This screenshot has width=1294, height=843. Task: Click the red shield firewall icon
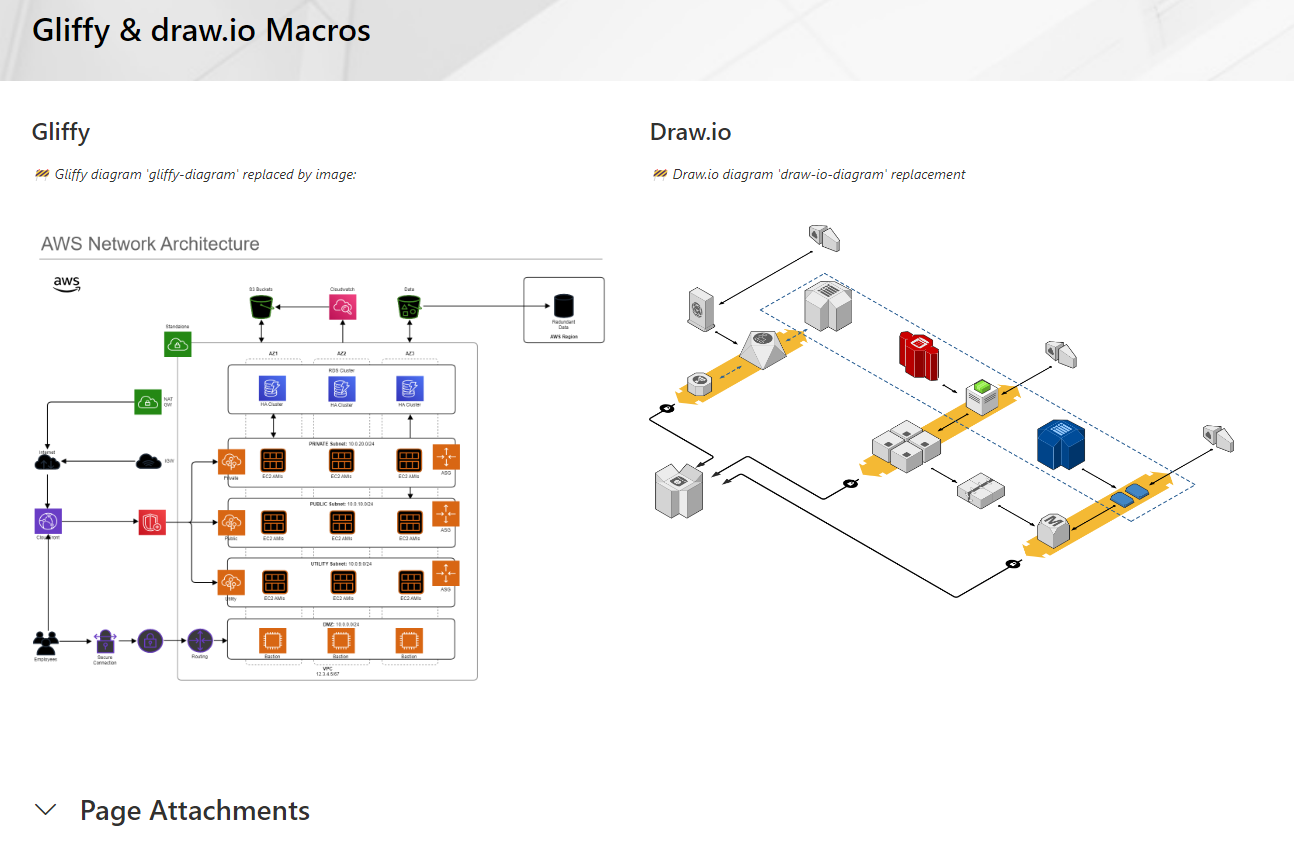tap(152, 522)
